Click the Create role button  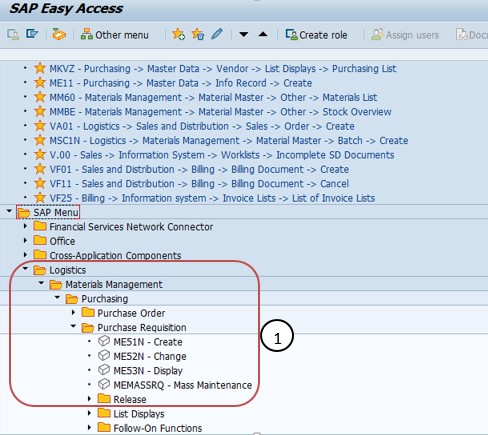tap(316, 35)
